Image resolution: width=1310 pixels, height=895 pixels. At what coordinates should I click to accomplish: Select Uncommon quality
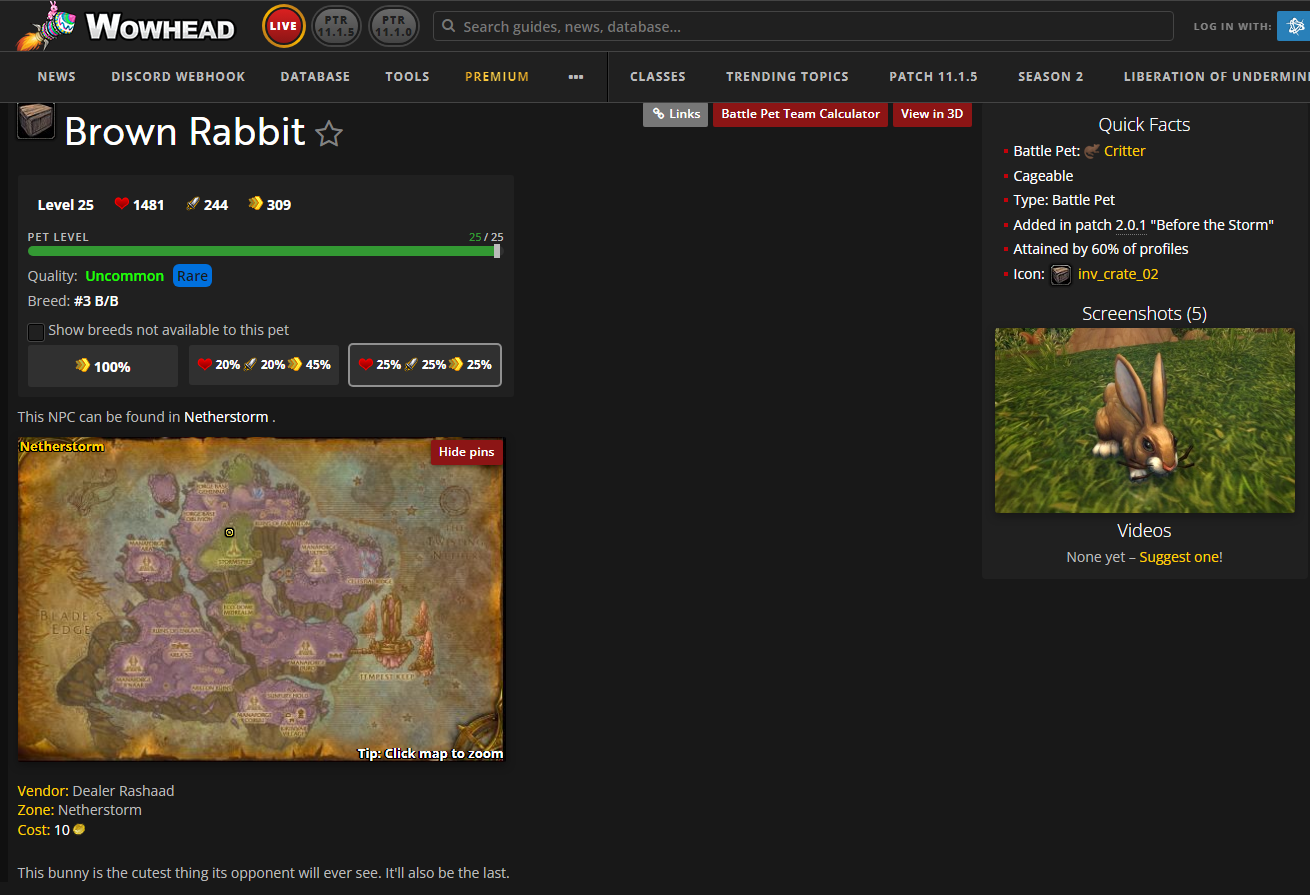[125, 276]
